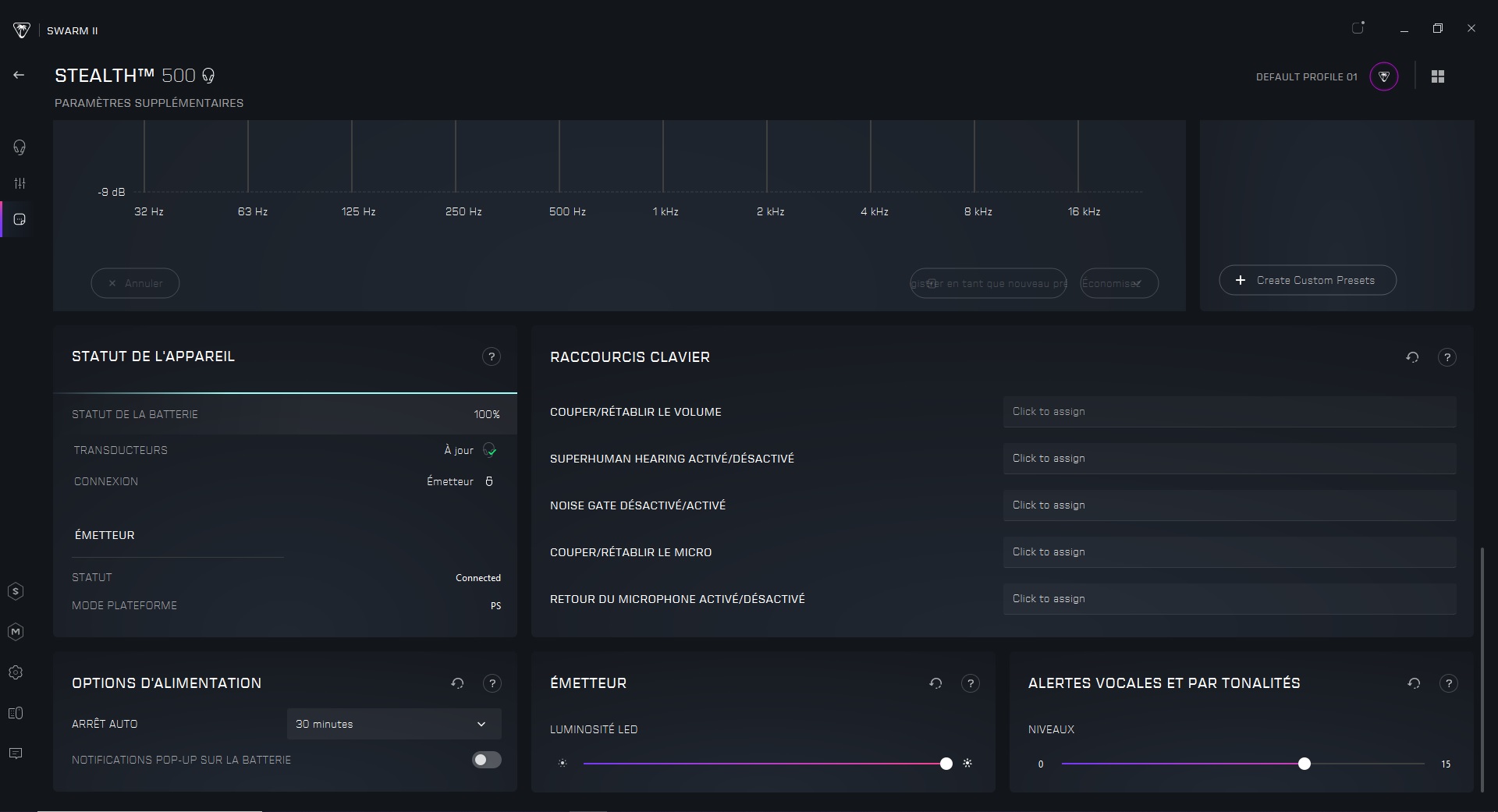Image resolution: width=1498 pixels, height=812 pixels.
Task: Assign shortcut for Couper/Rétablir le micro
Action: [x=1229, y=552]
